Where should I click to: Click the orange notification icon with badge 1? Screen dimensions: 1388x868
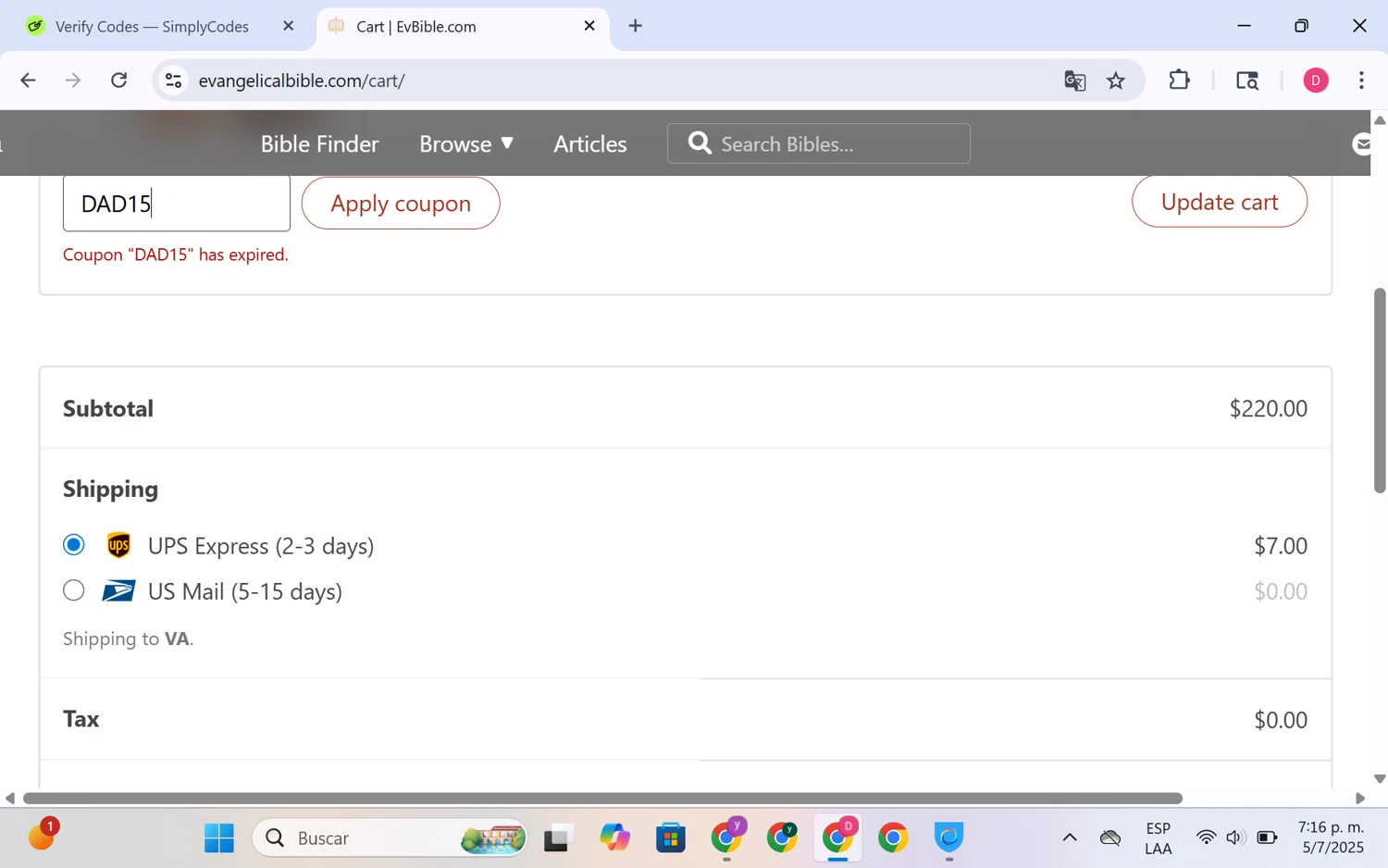point(43,835)
